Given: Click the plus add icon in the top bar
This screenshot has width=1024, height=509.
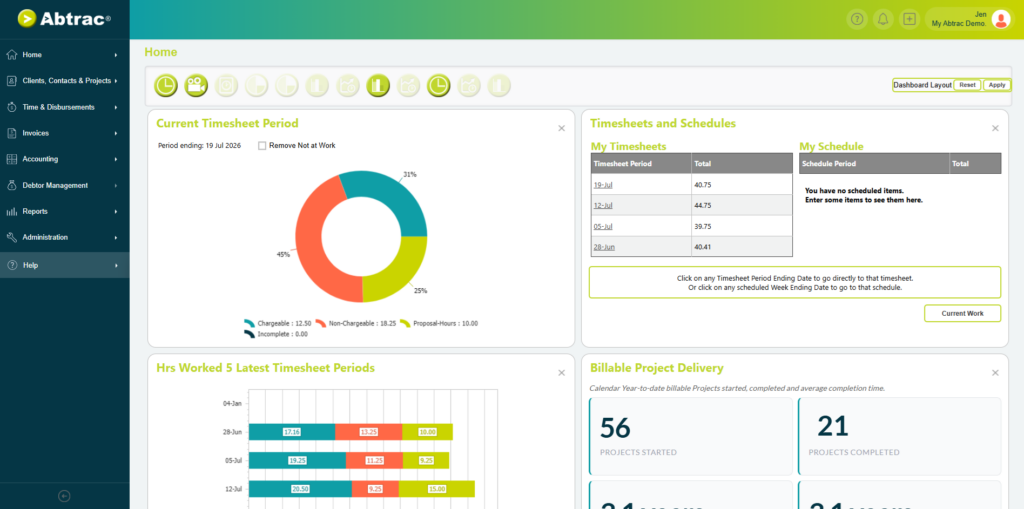Looking at the screenshot, I should tap(909, 20).
